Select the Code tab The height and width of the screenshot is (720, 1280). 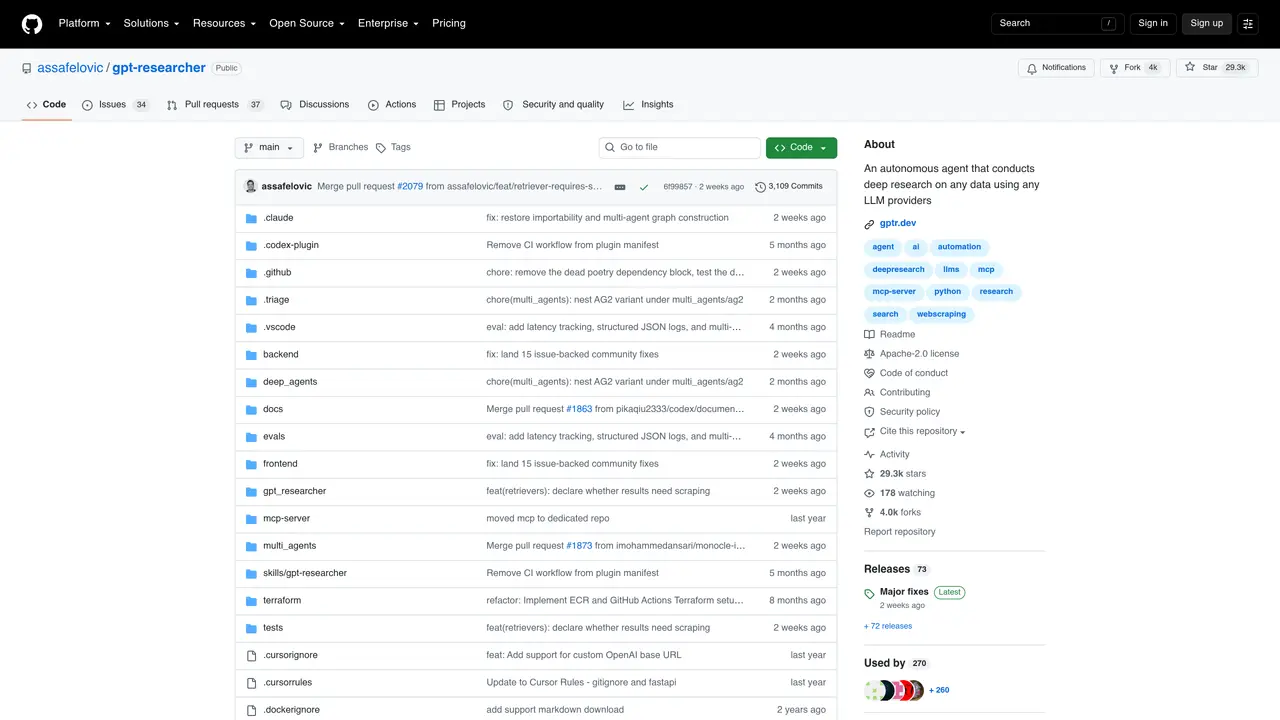(46, 105)
